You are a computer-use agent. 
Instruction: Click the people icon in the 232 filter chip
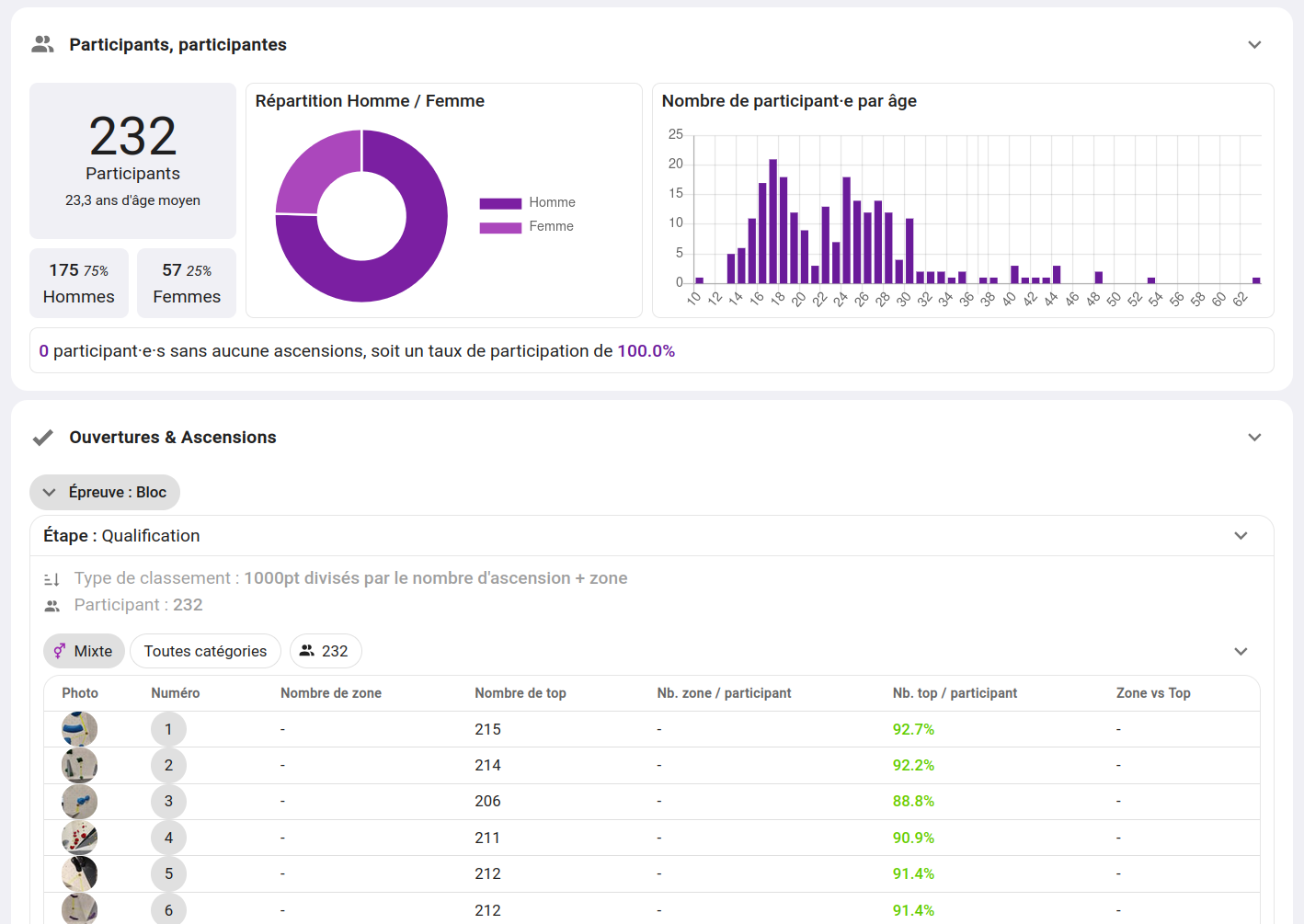307,651
